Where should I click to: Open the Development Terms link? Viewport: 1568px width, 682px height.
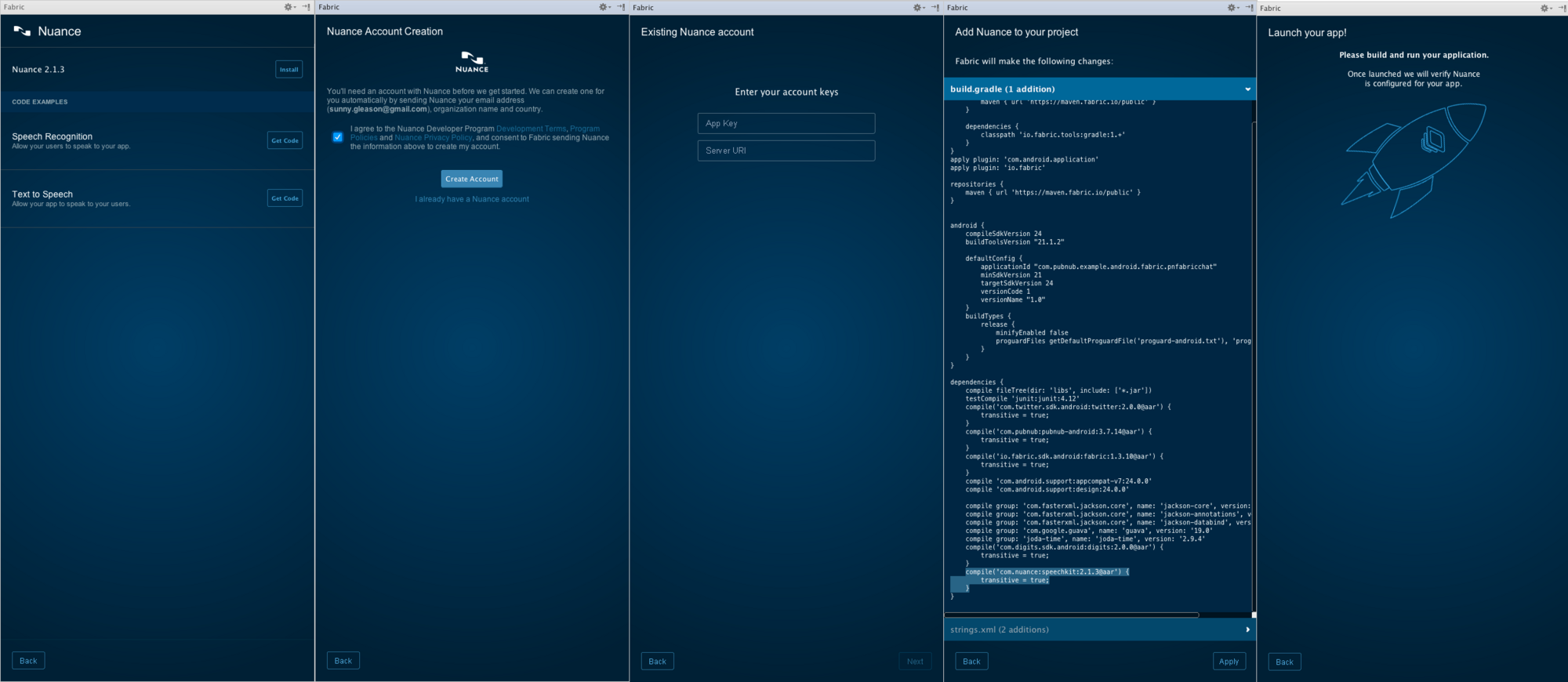click(531, 129)
